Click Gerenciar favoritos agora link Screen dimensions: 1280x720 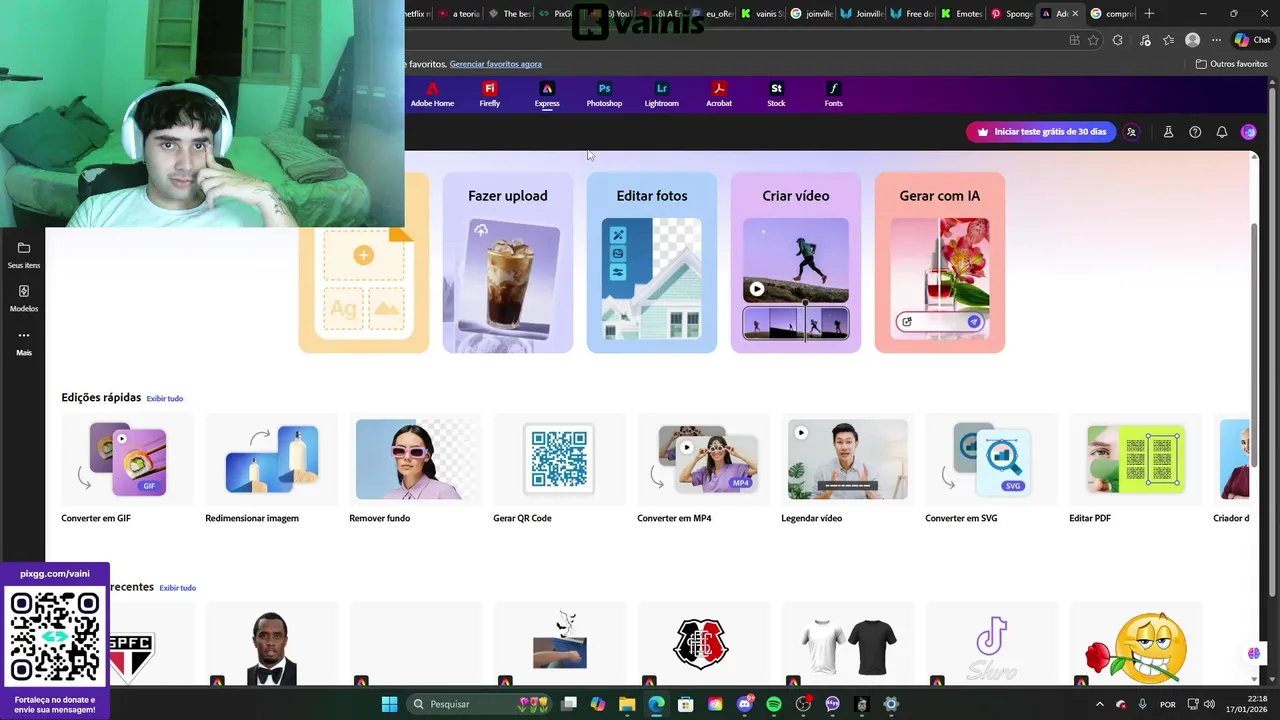point(495,64)
